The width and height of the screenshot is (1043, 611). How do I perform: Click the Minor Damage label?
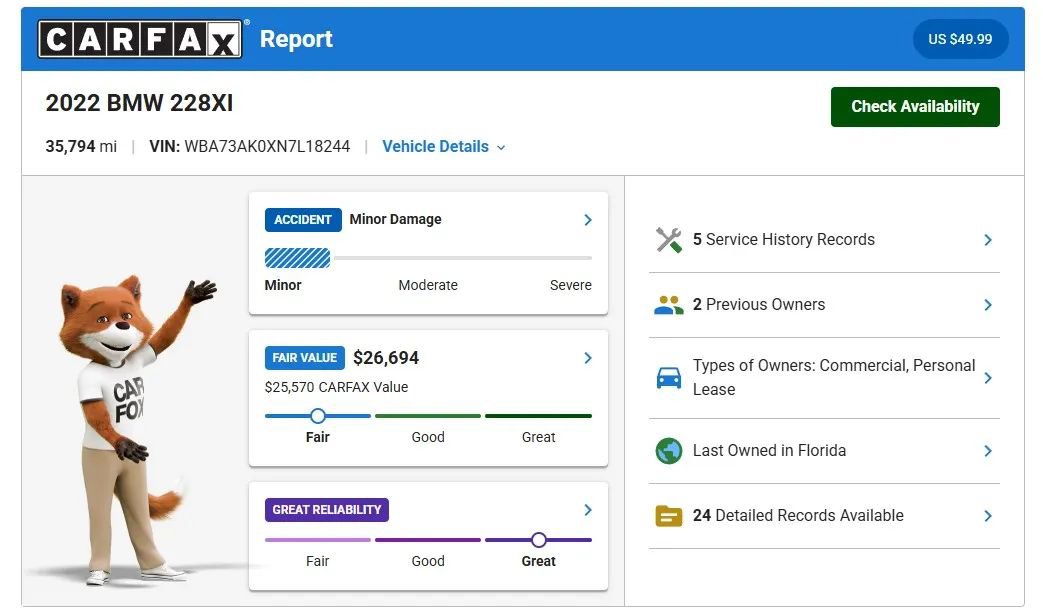pos(395,219)
